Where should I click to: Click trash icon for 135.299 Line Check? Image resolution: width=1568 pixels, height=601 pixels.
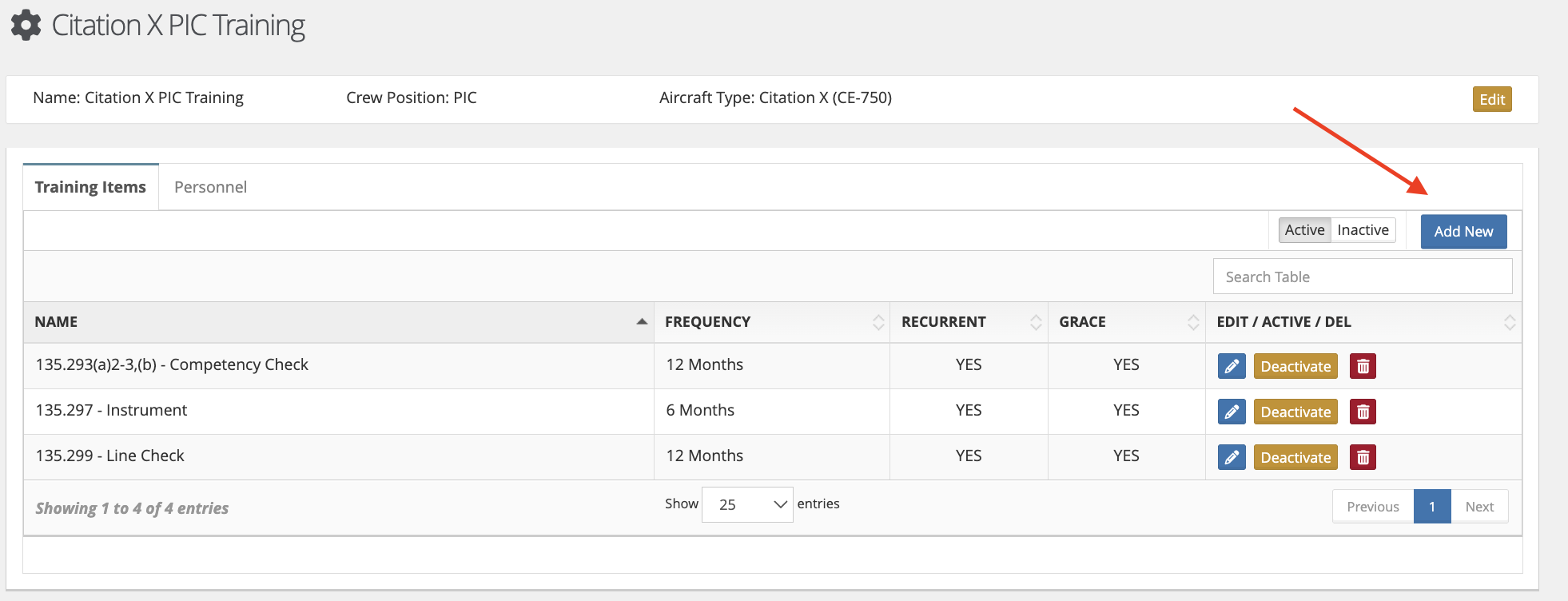(x=1363, y=457)
